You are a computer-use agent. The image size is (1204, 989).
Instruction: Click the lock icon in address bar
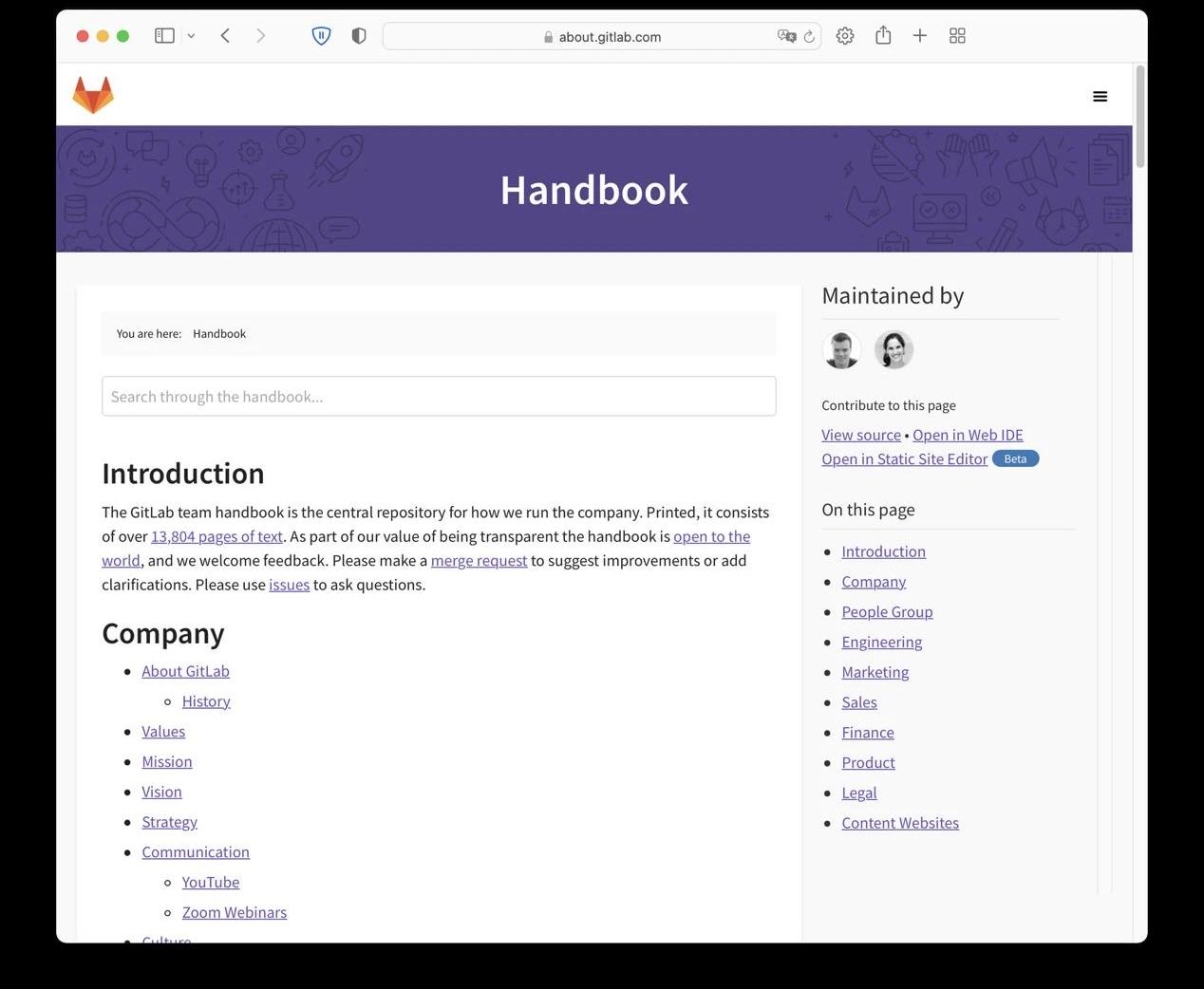[x=548, y=37]
